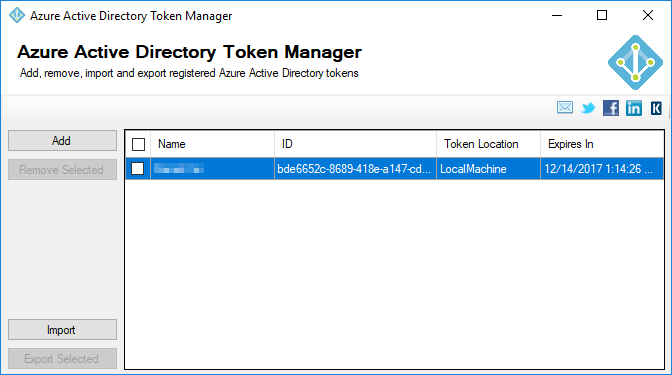Select the 12/14/2017 1:14:26 expiry cell
Image resolution: width=672 pixels, height=375 pixels.
tap(602, 169)
